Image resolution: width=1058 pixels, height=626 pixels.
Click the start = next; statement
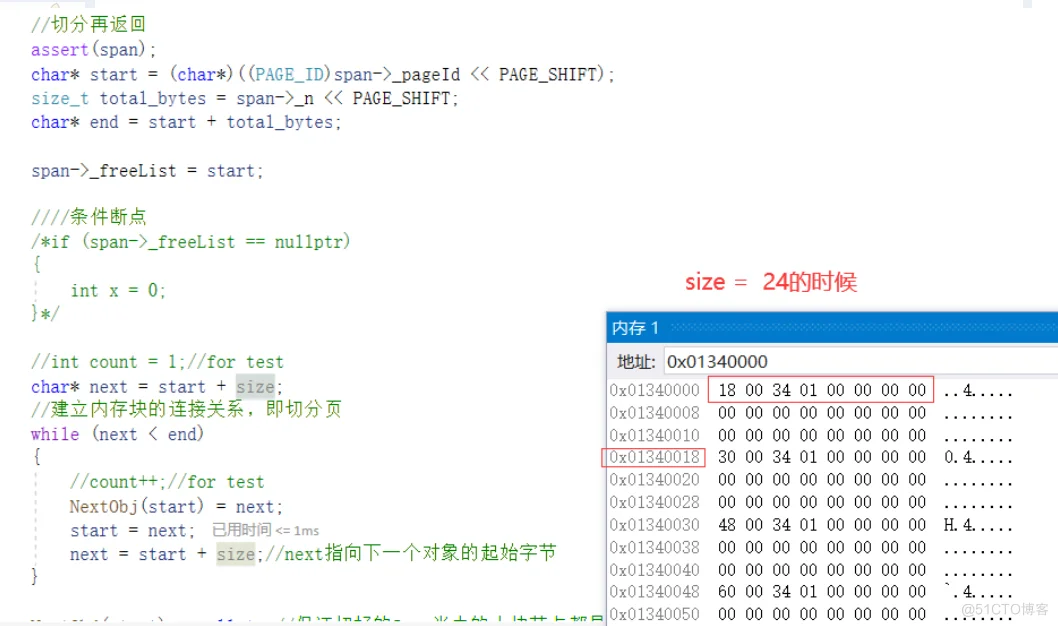(132, 531)
